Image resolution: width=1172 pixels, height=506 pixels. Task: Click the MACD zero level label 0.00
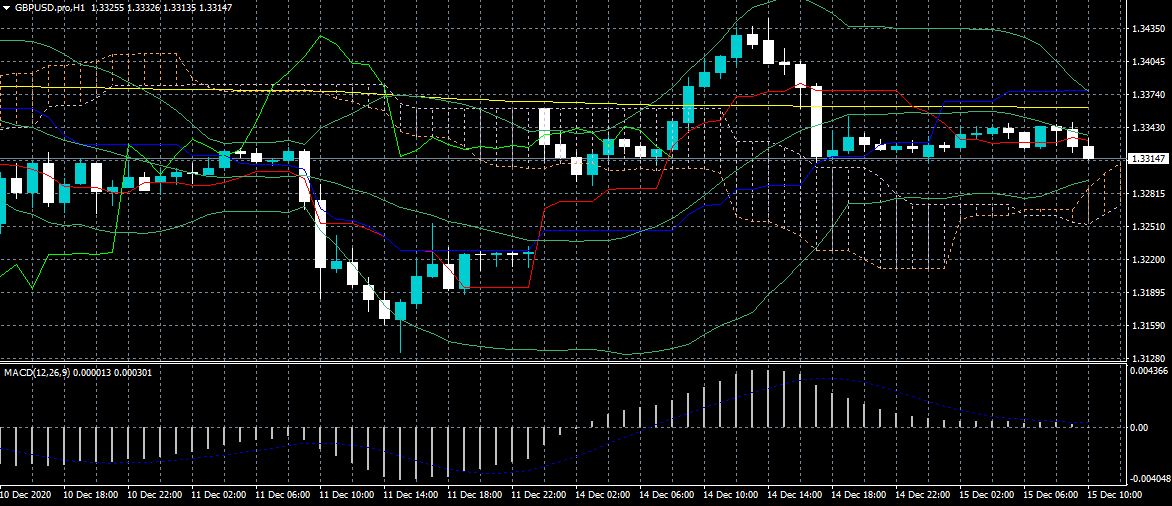(1139, 427)
